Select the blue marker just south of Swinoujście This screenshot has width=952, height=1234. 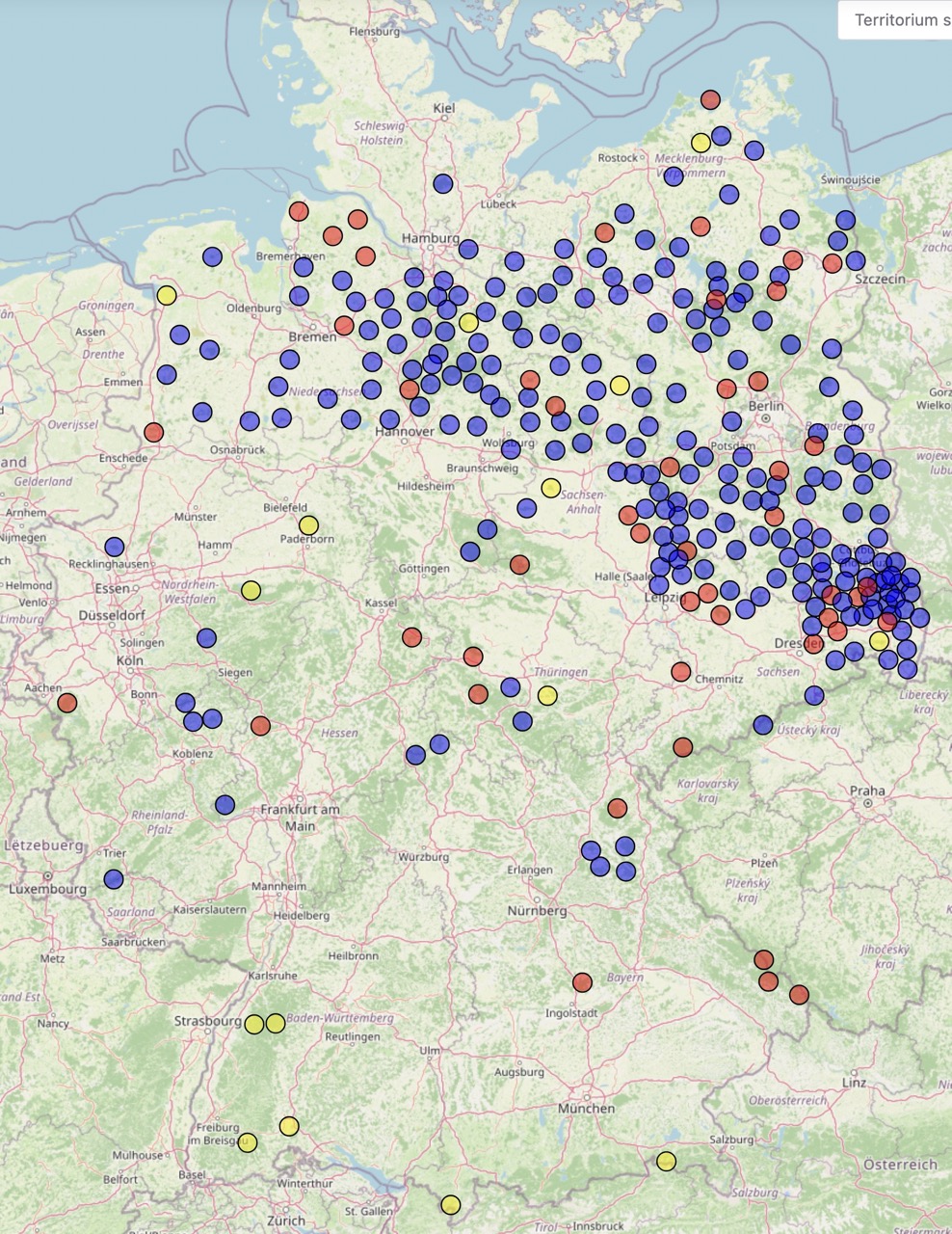pos(845,220)
